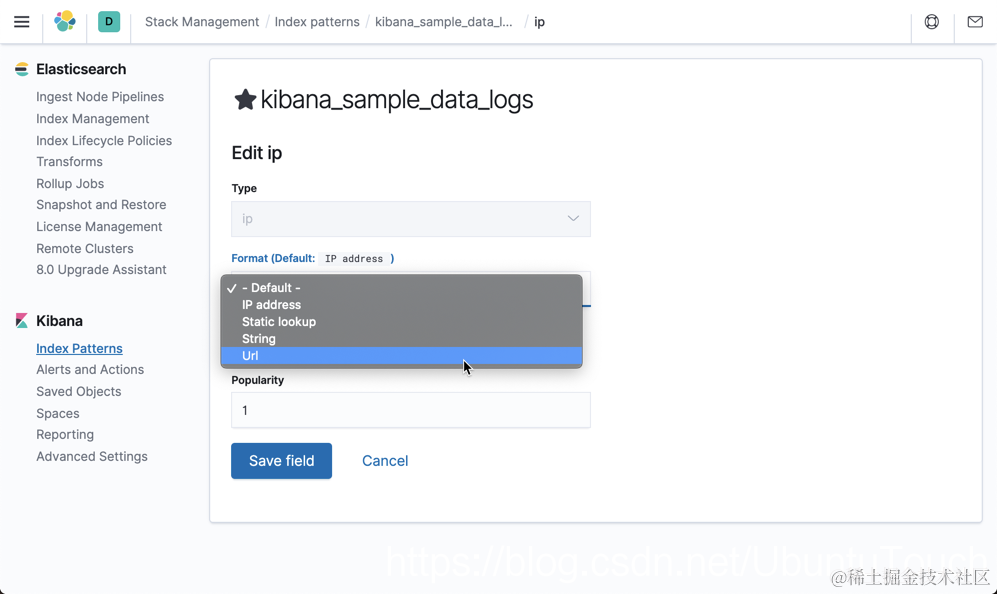Open the help lifebuoy icon

coord(932,22)
